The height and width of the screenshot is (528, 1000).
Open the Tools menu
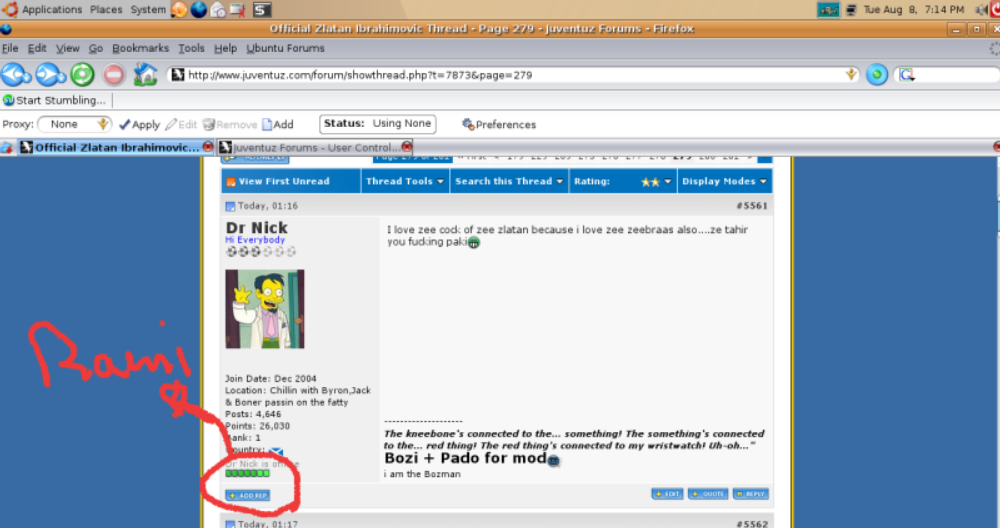point(191,48)
